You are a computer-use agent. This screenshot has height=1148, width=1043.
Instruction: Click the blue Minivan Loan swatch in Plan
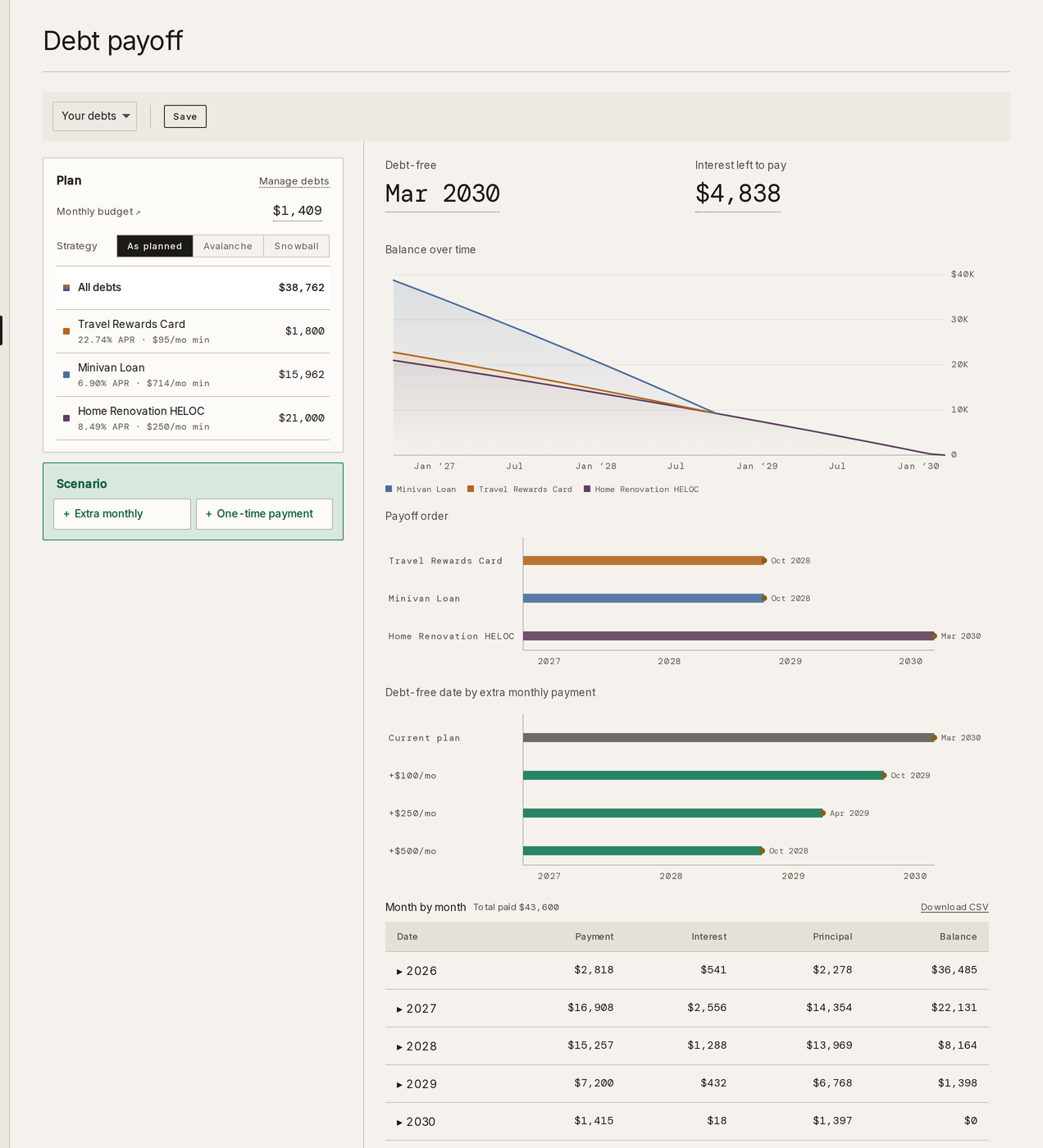tap(66, 375)
